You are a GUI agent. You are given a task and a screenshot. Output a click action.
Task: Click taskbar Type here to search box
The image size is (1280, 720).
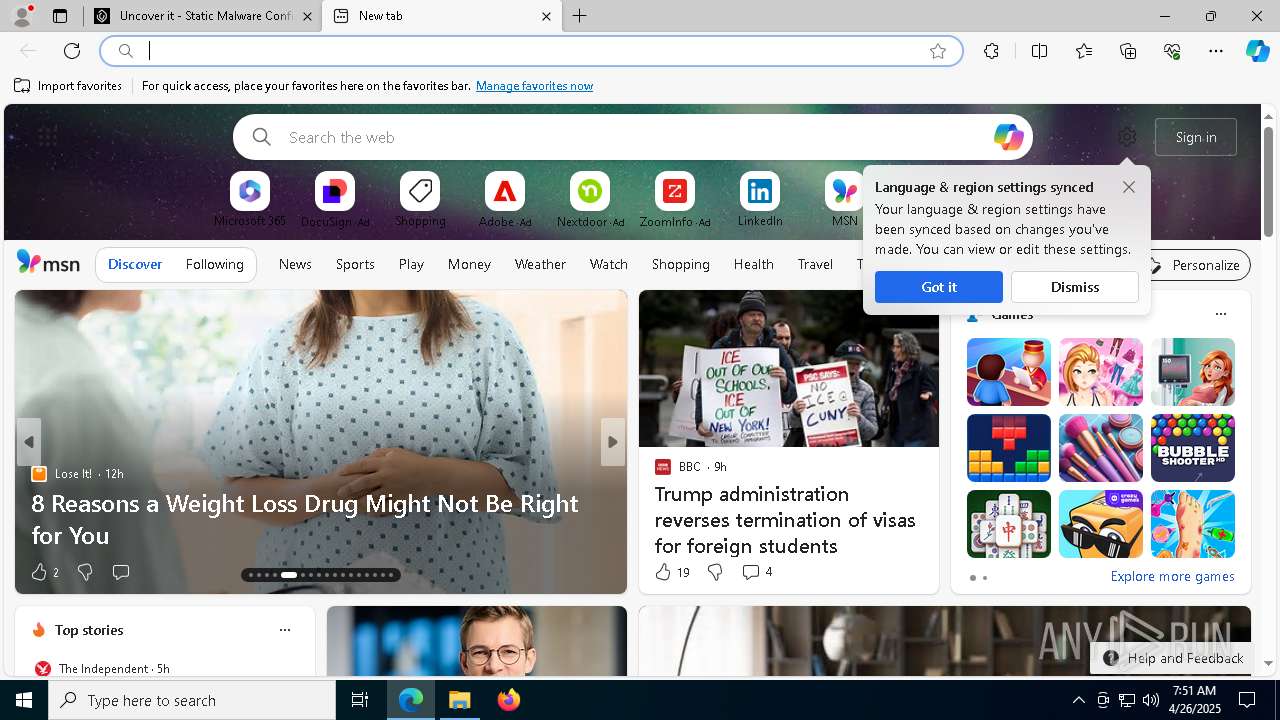(x=192, y=700)
